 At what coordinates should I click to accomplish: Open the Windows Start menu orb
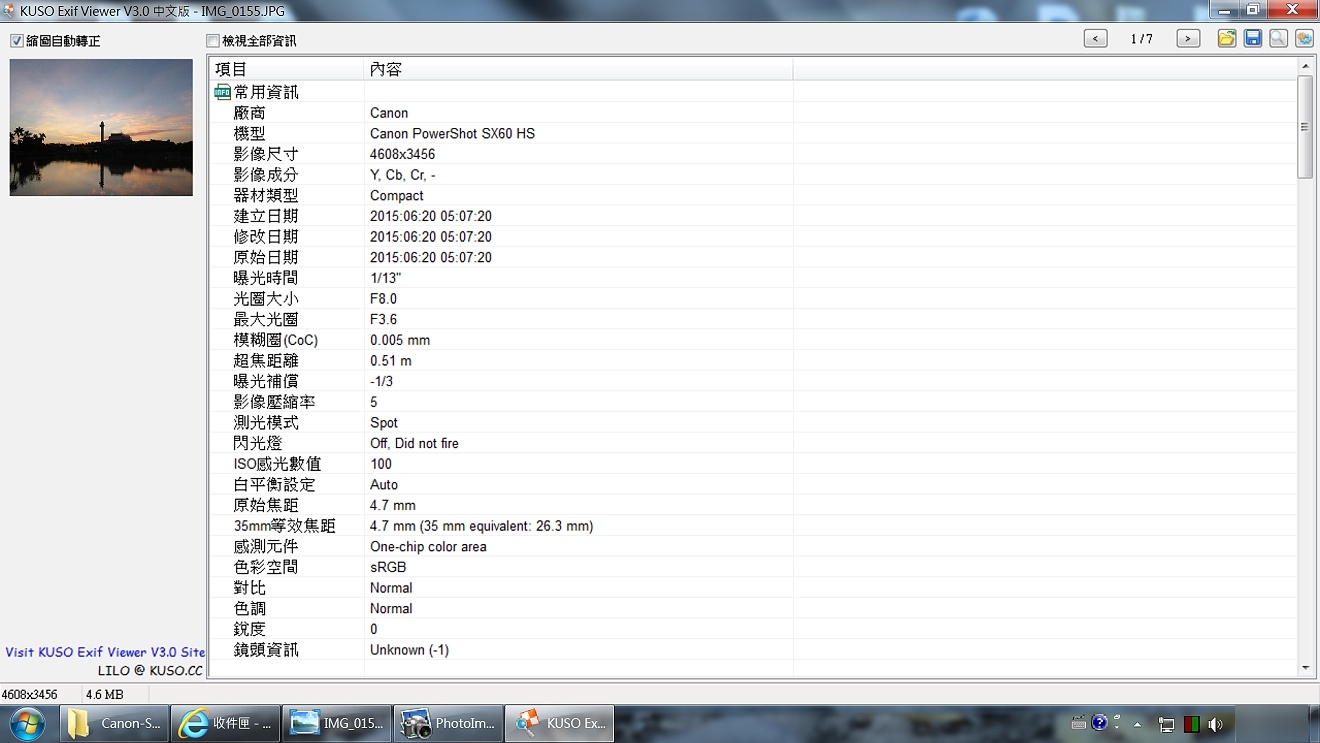[x=27, y=723]
